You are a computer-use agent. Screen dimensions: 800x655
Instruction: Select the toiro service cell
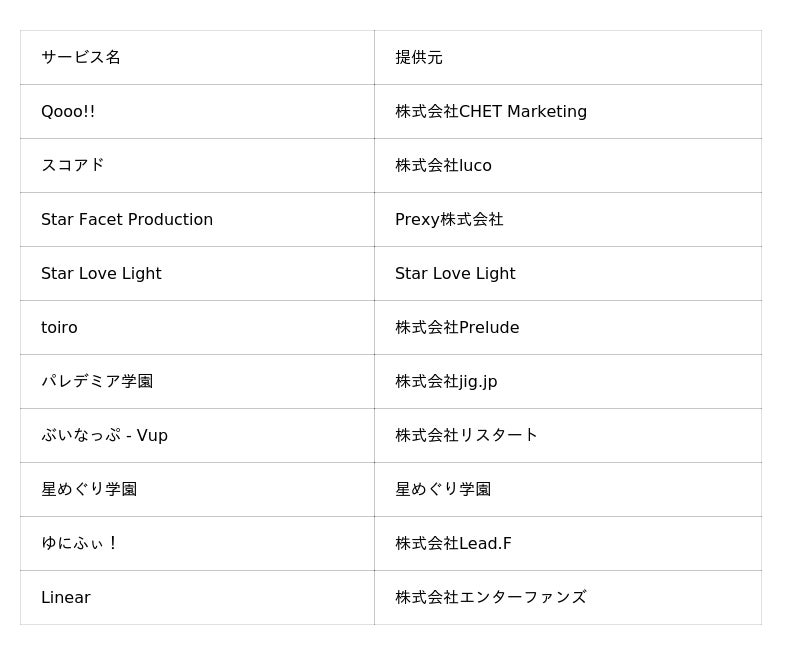click(59, 327)
